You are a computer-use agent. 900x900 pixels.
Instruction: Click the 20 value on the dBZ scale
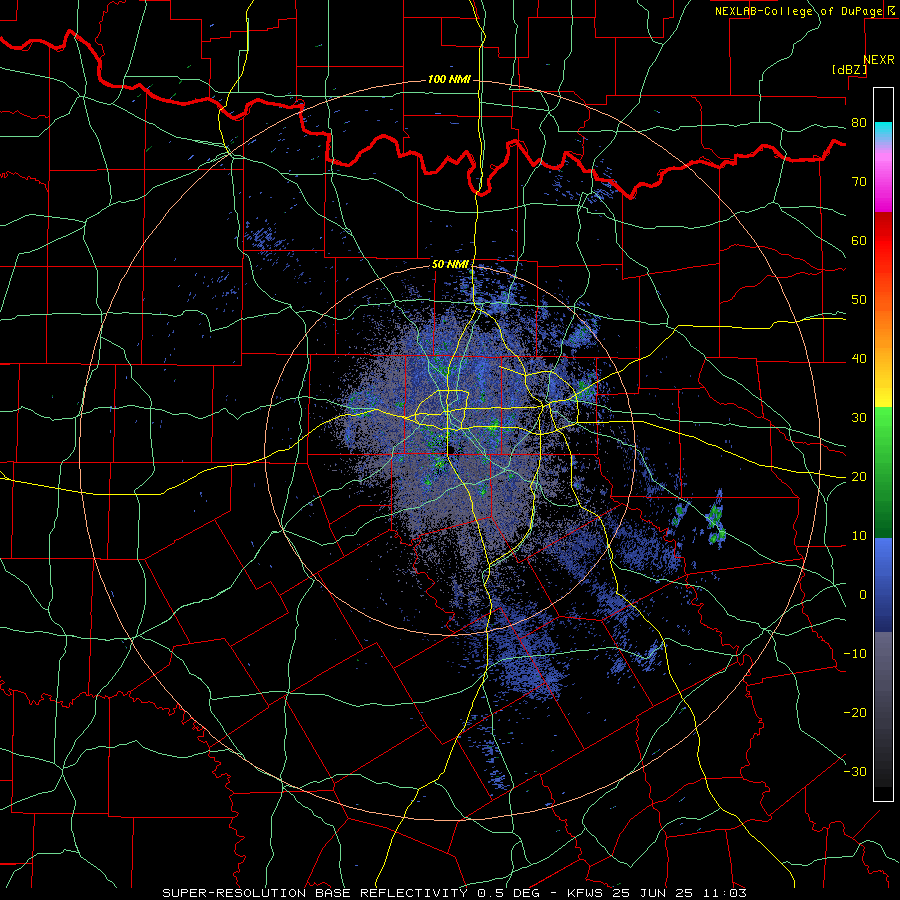coord(859,477)
